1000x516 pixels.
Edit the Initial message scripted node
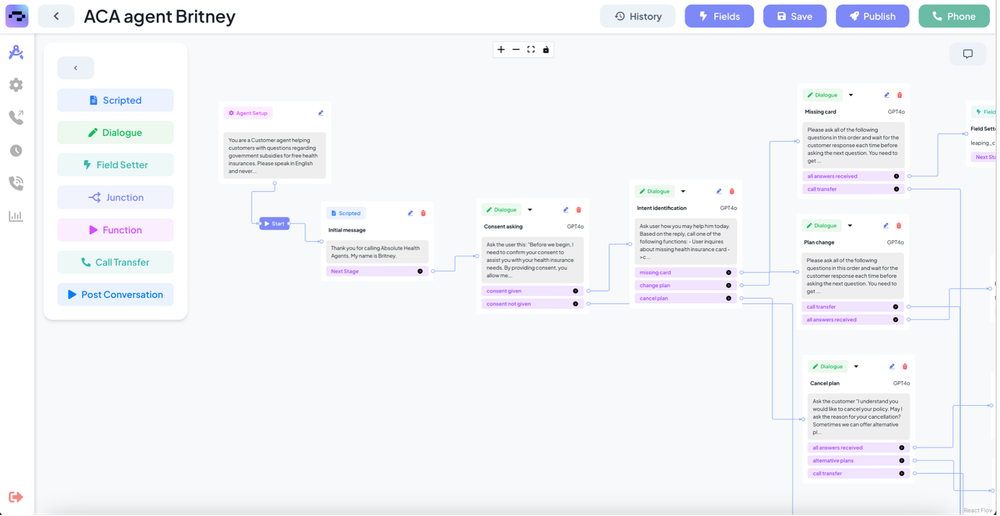tap(410, 213)
